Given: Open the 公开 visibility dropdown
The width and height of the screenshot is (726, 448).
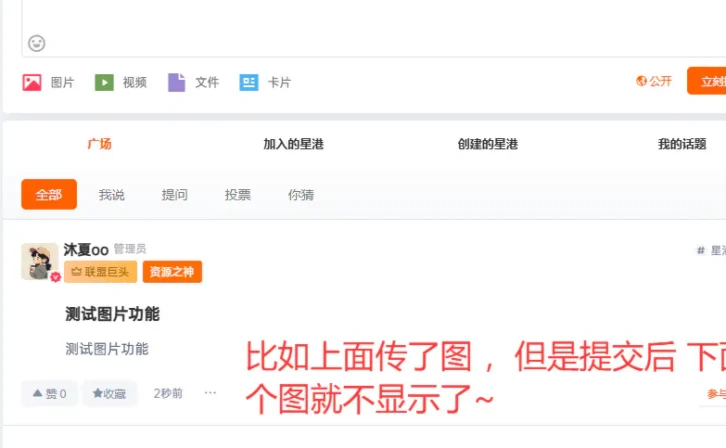Looking at the screenshot, I should point(654,81).
